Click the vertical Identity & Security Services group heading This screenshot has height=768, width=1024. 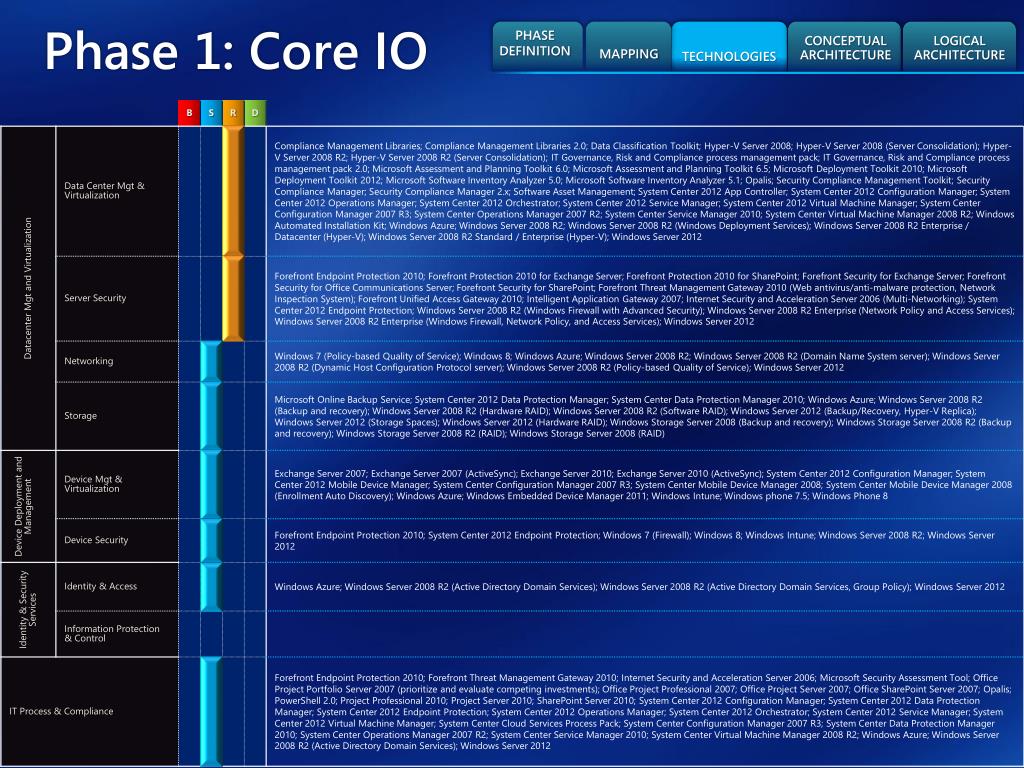point(27,609)
